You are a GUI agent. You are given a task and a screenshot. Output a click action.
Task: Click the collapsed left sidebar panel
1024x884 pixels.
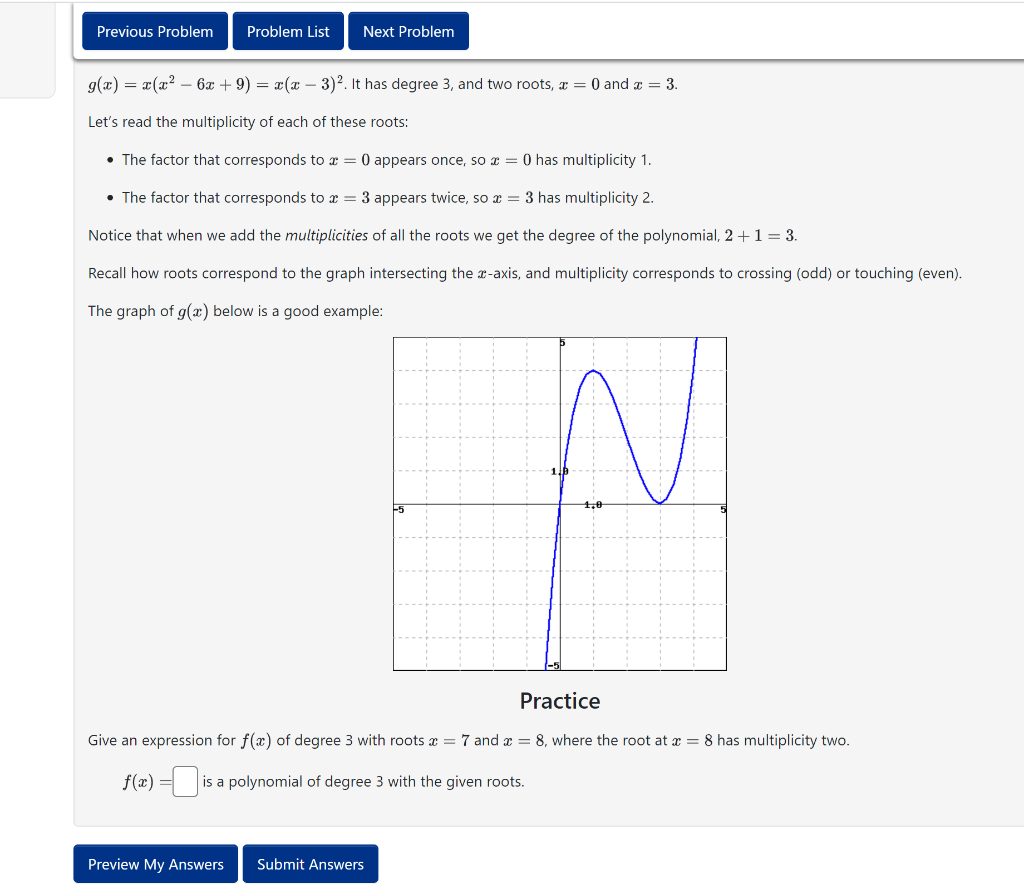[x=28, y=50]
